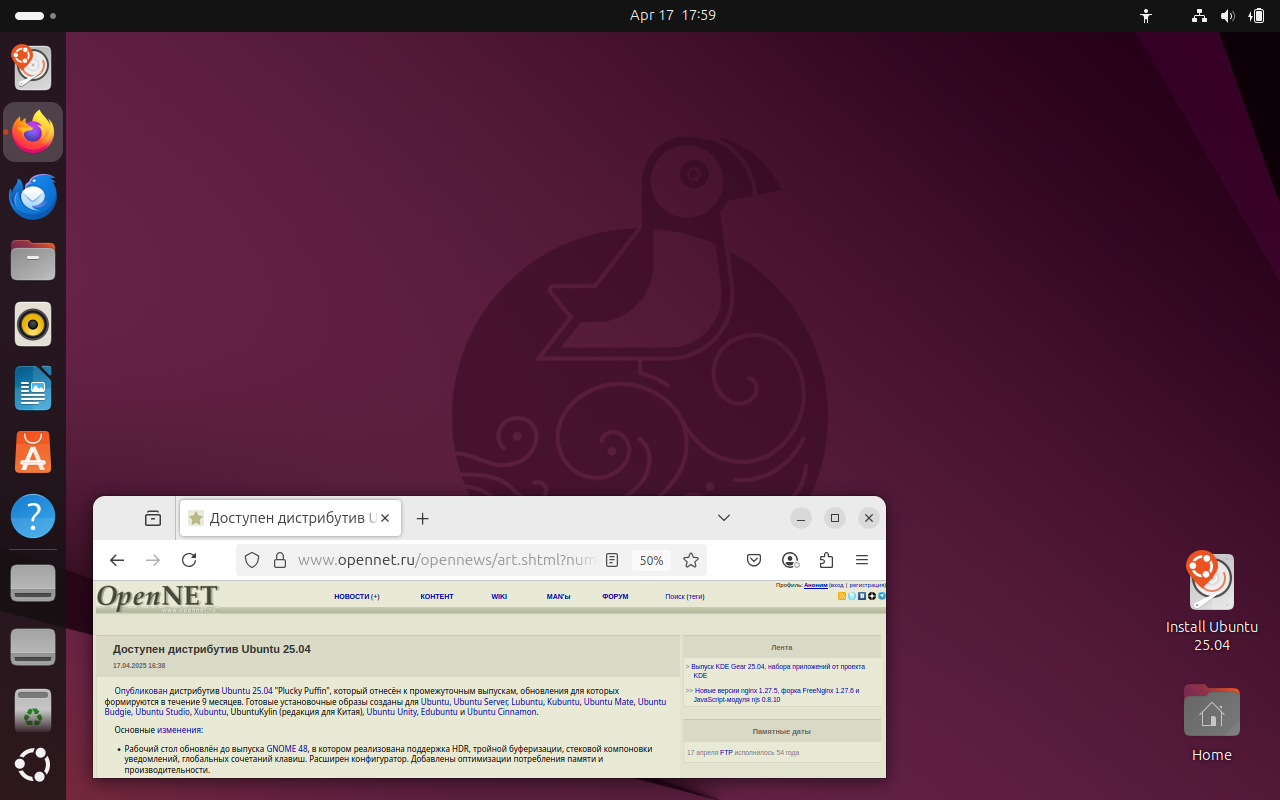Viewport: 1280px width, 800px height.
Task: Click the Firefox reload page button
Action: (x=189, y=560)
